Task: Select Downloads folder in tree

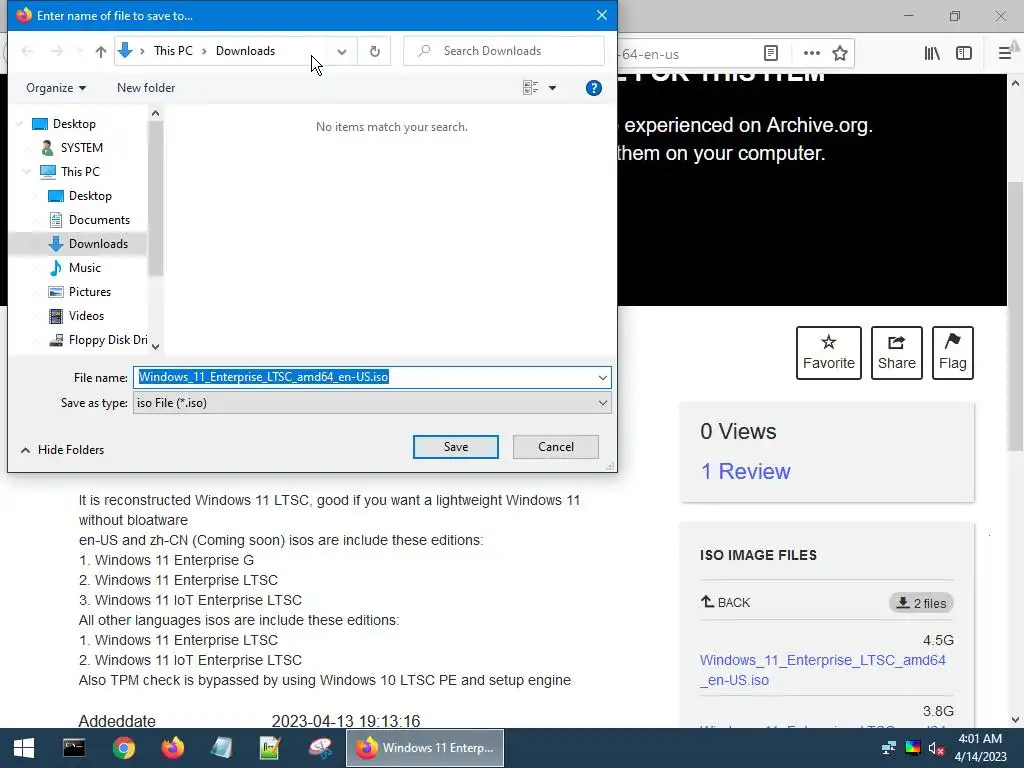Action: 98,244
